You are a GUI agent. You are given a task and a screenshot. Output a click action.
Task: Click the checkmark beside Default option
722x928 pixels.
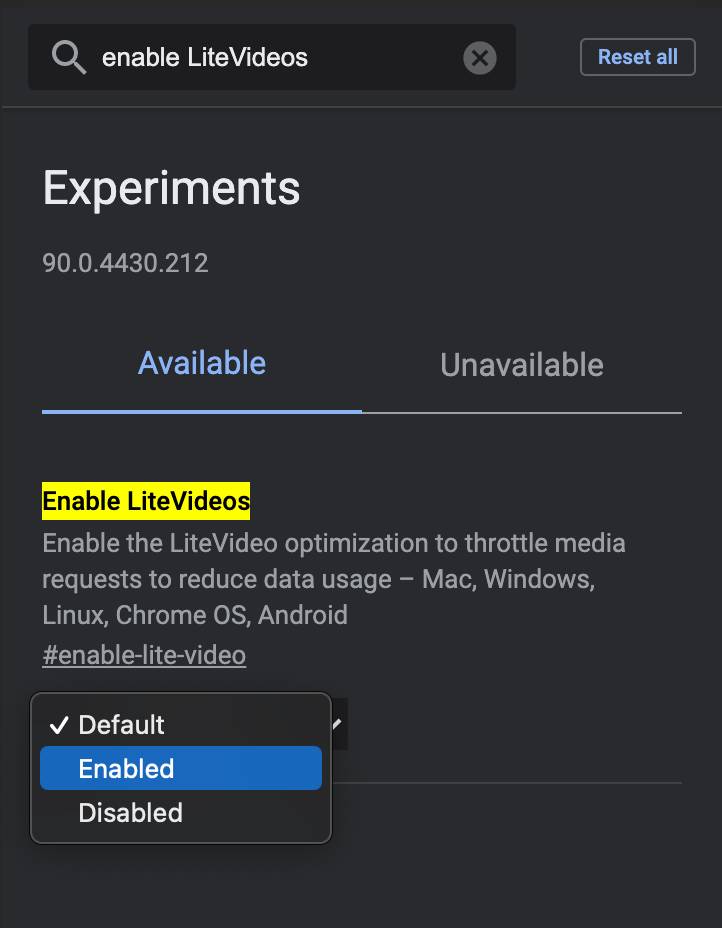[x=58, y=725]
